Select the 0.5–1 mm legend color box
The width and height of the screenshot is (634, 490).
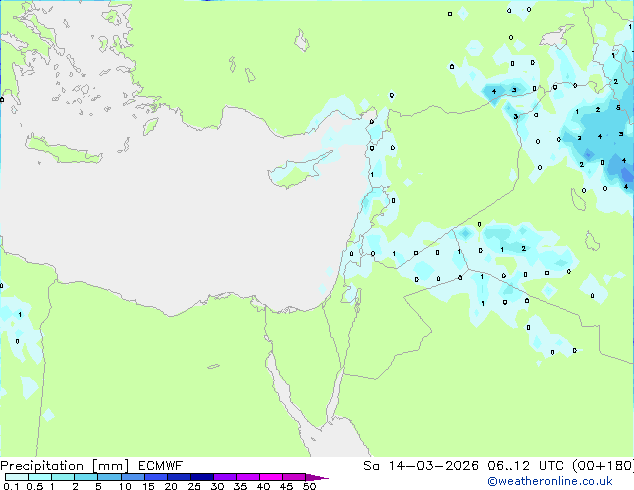(40, 477)
